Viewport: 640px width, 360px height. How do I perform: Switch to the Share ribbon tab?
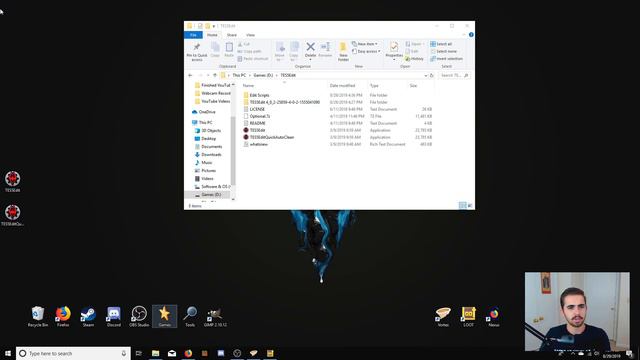pos(231,35)
